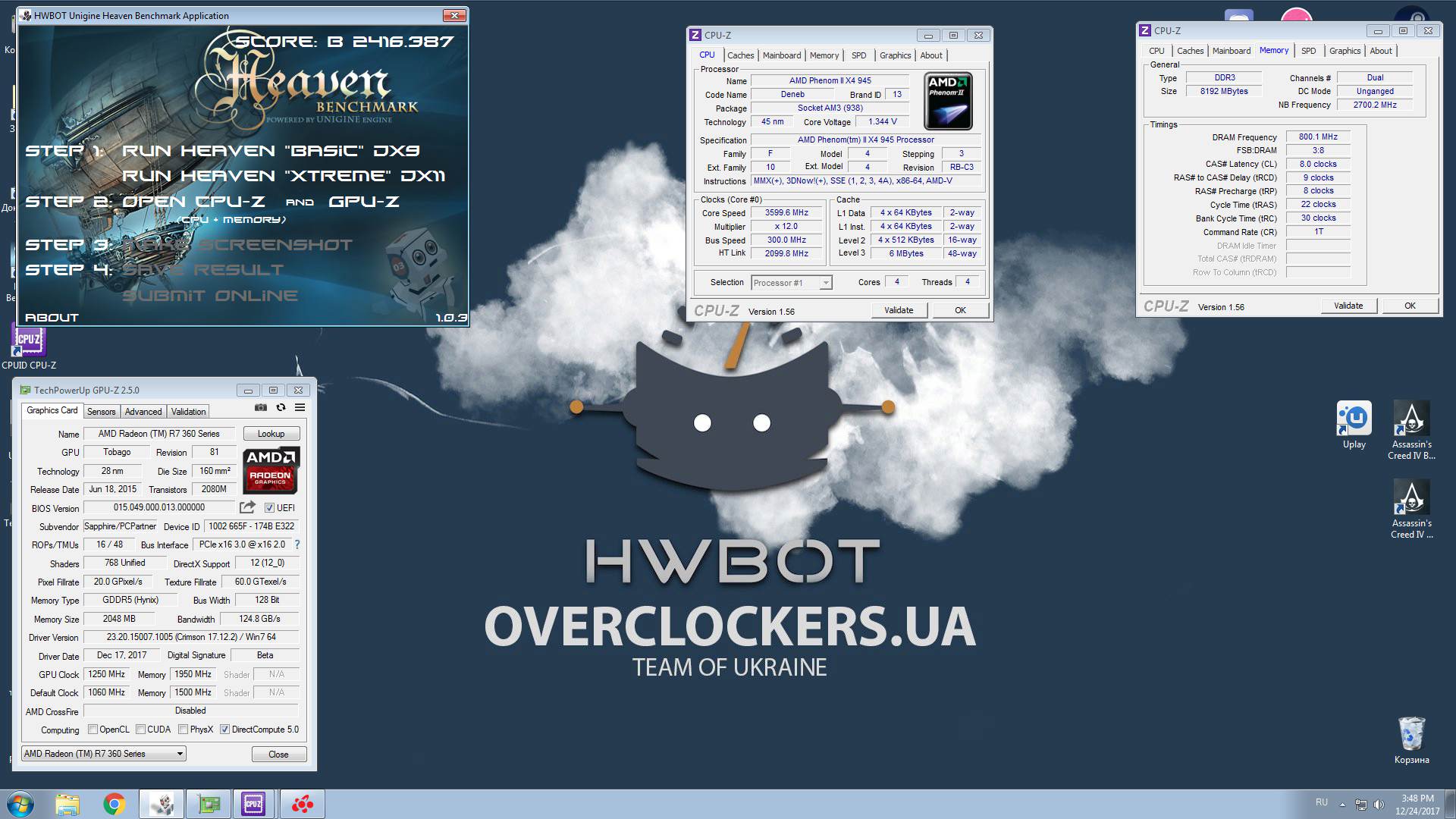Image resolution: width=1456 pixels, height=819 pixels.
Task: Open the first Assassin's Creed IV B... shortcut
Action: click(1411, 431)
